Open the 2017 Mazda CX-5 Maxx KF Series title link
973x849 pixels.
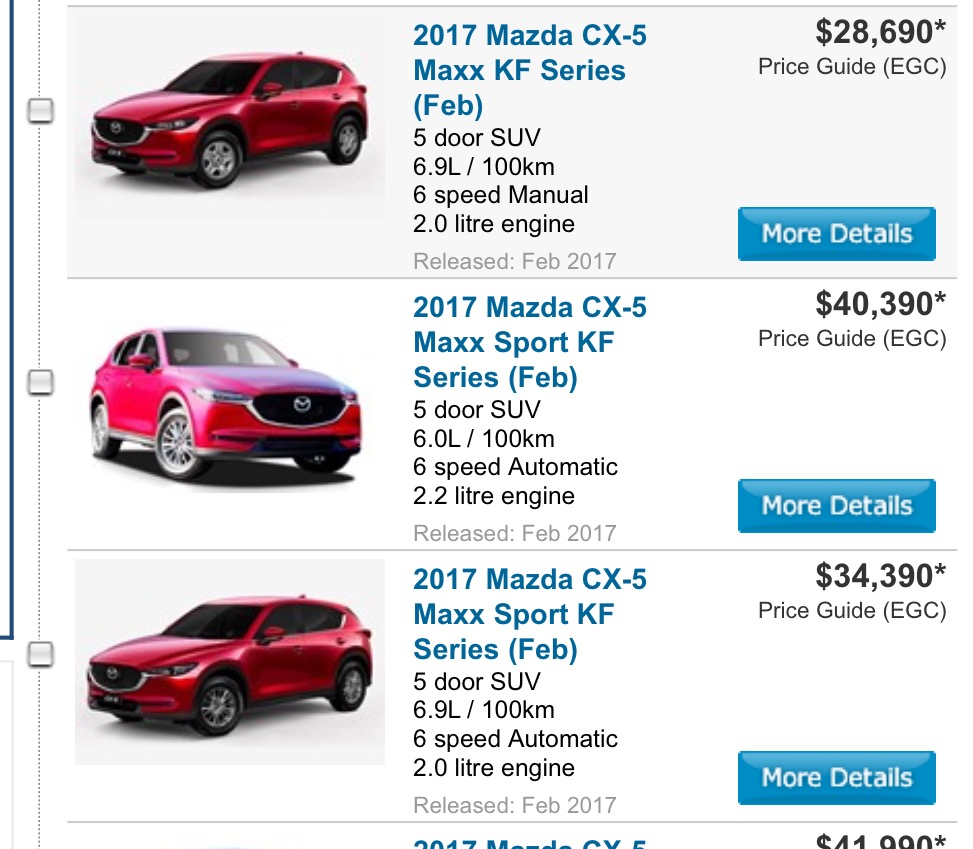coord(529,71)
